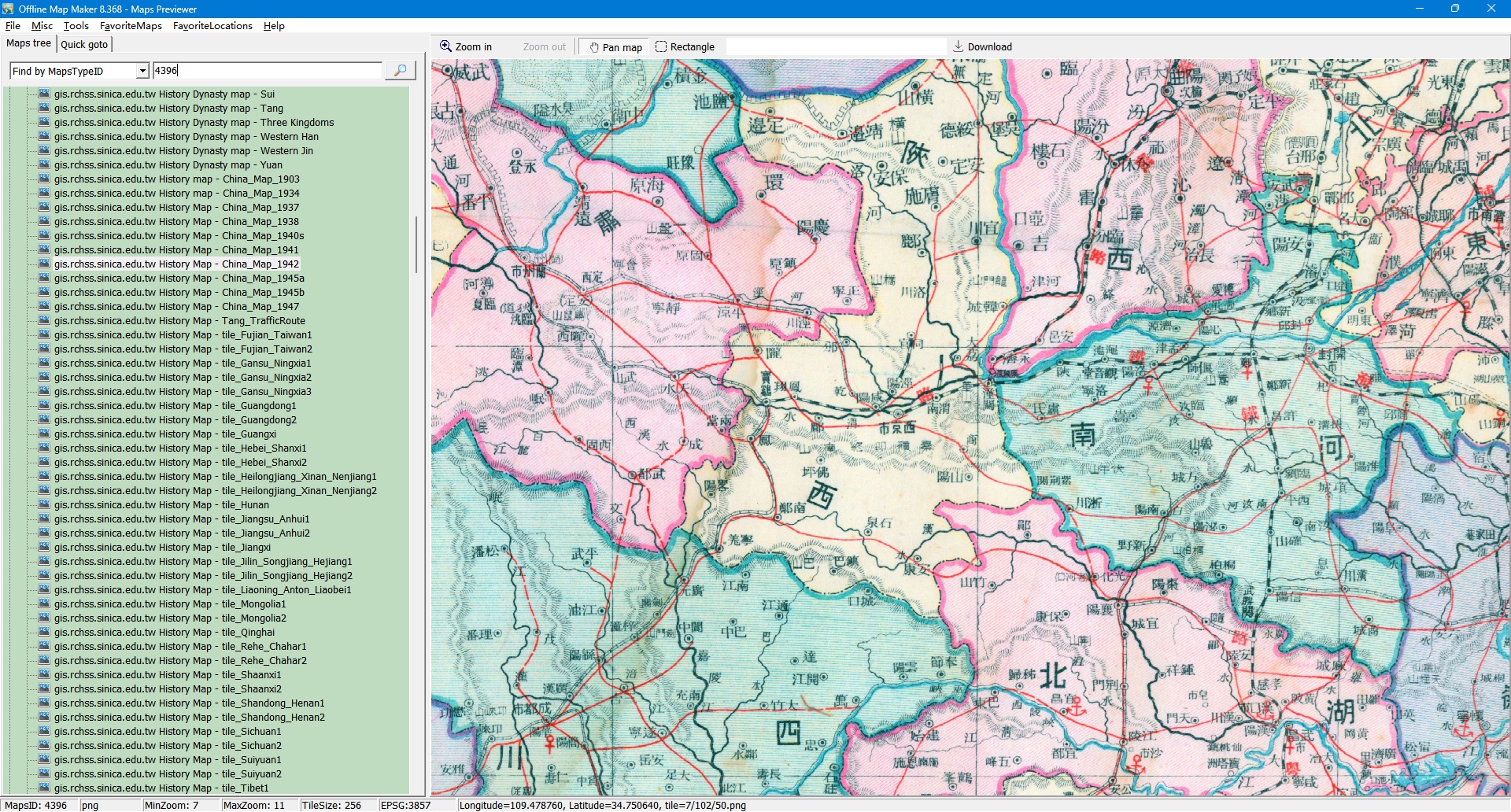Click the map ID search input field

268,71
